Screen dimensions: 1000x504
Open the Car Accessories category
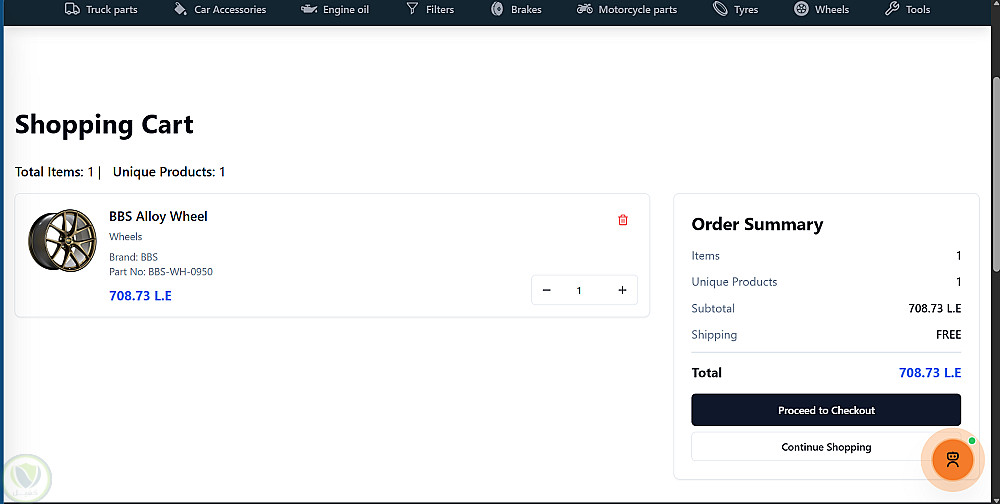coord(230,10)
